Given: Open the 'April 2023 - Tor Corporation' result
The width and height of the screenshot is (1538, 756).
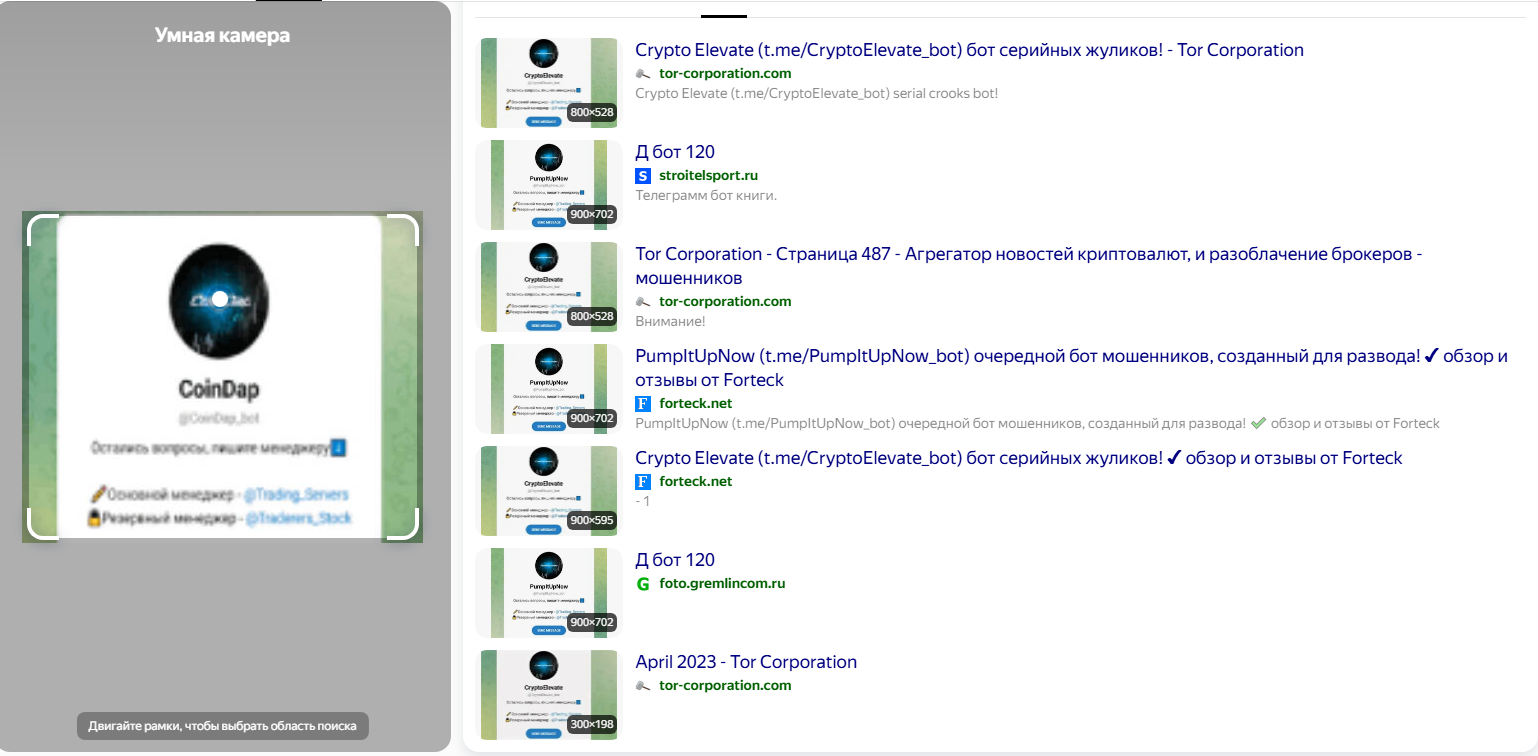Looking at the screenshot, I should (x=746, y=662).
